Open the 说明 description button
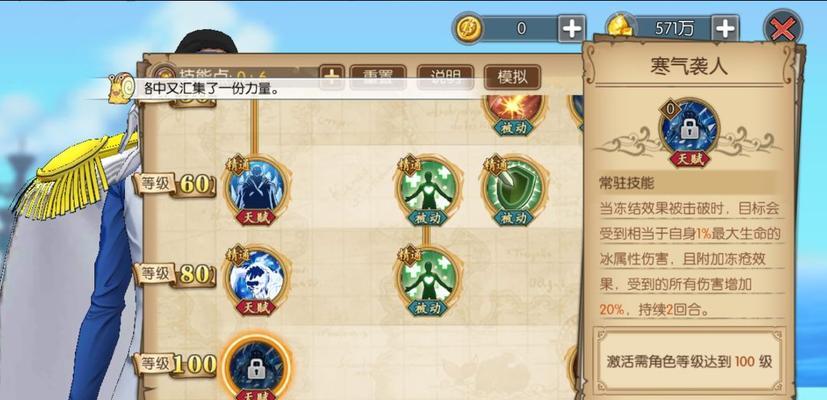Viewport: 827px width, 400px height. [445, 78]
